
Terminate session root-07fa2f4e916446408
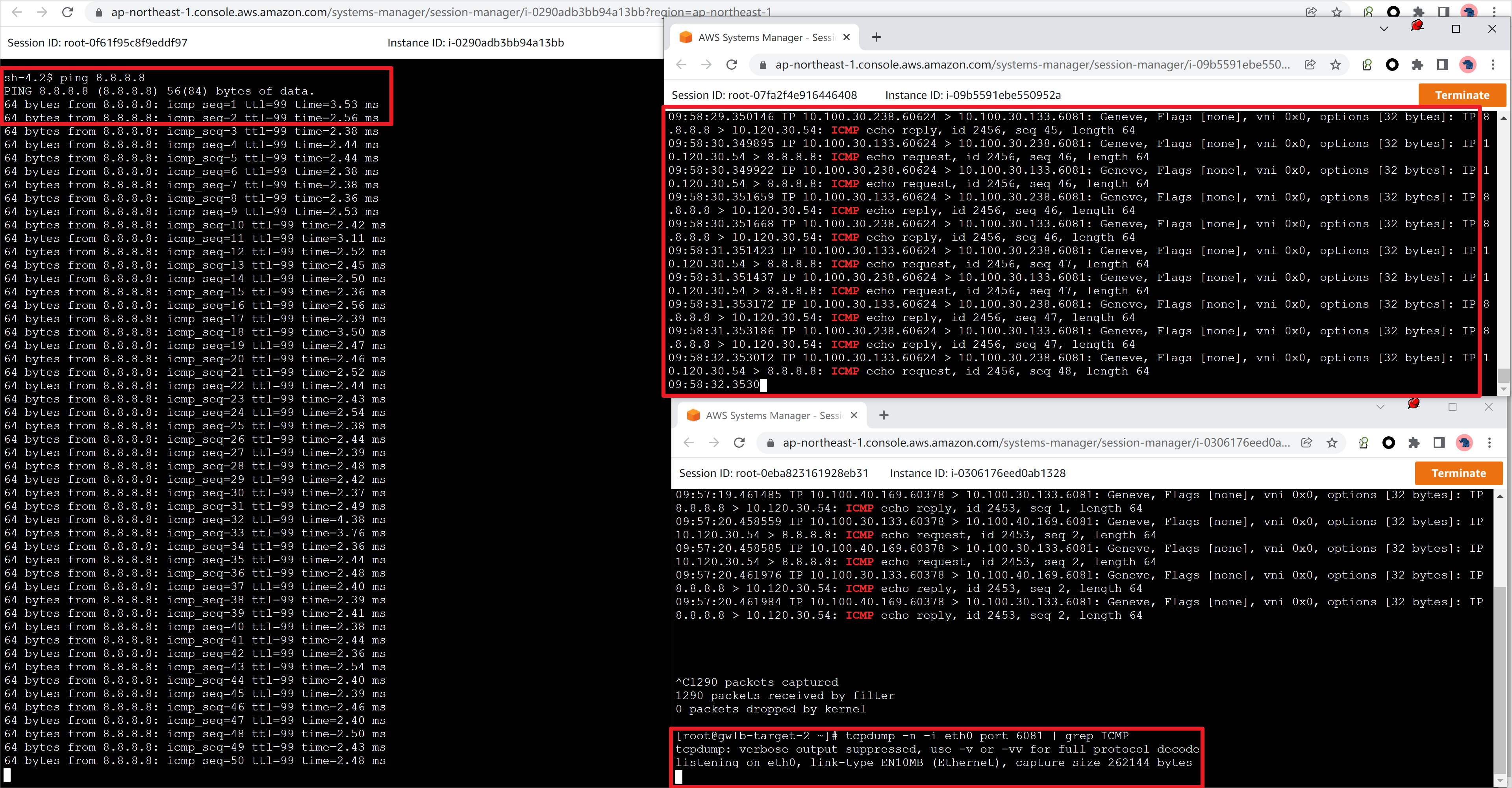(x=1462, y=95)
